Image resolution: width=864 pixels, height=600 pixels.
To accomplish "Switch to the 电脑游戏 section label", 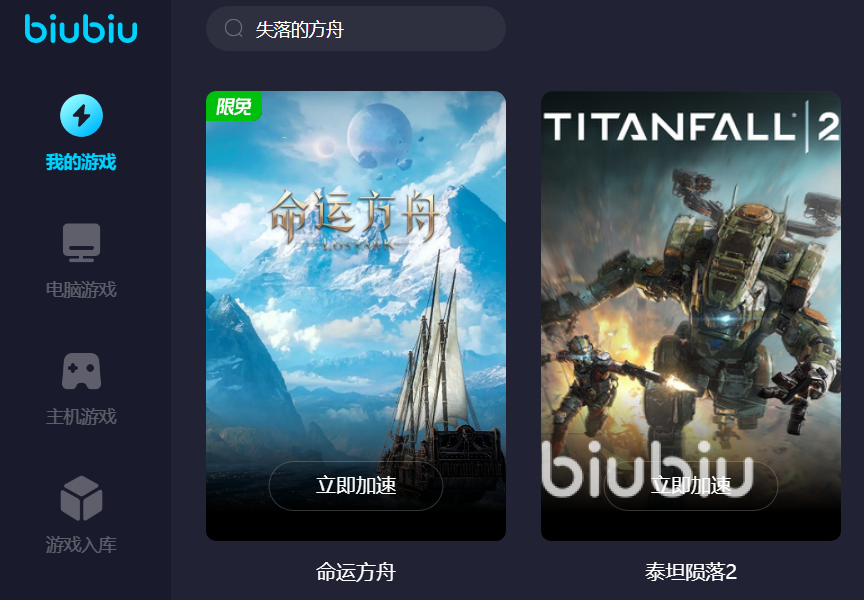I will [81, 289].
